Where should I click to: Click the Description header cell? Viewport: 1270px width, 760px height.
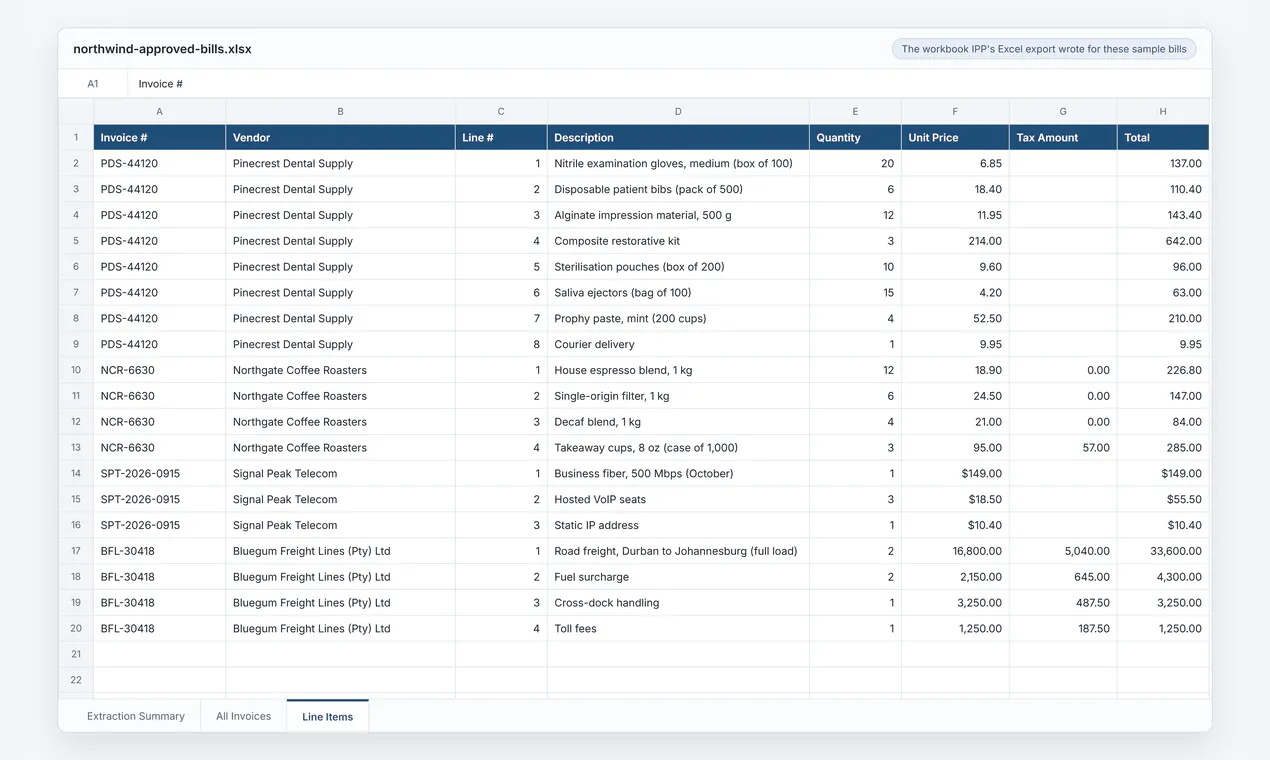pos(678,137)
